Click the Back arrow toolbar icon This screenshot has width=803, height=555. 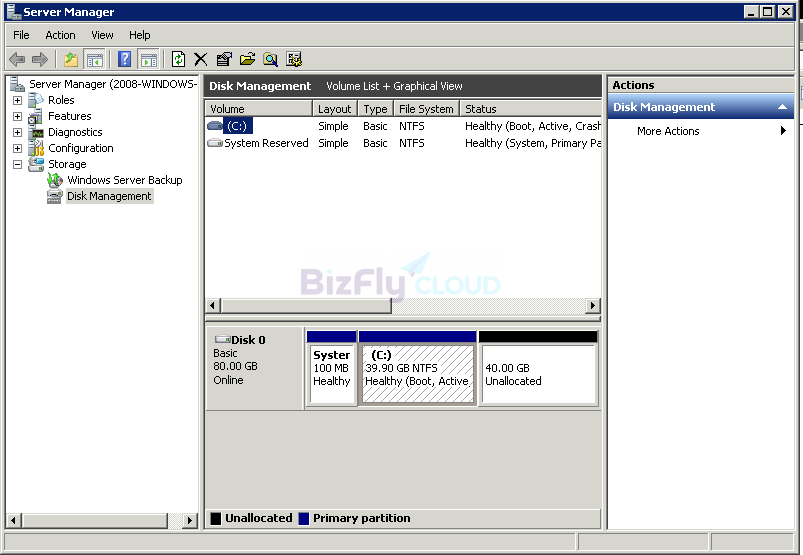pos(17,59)
